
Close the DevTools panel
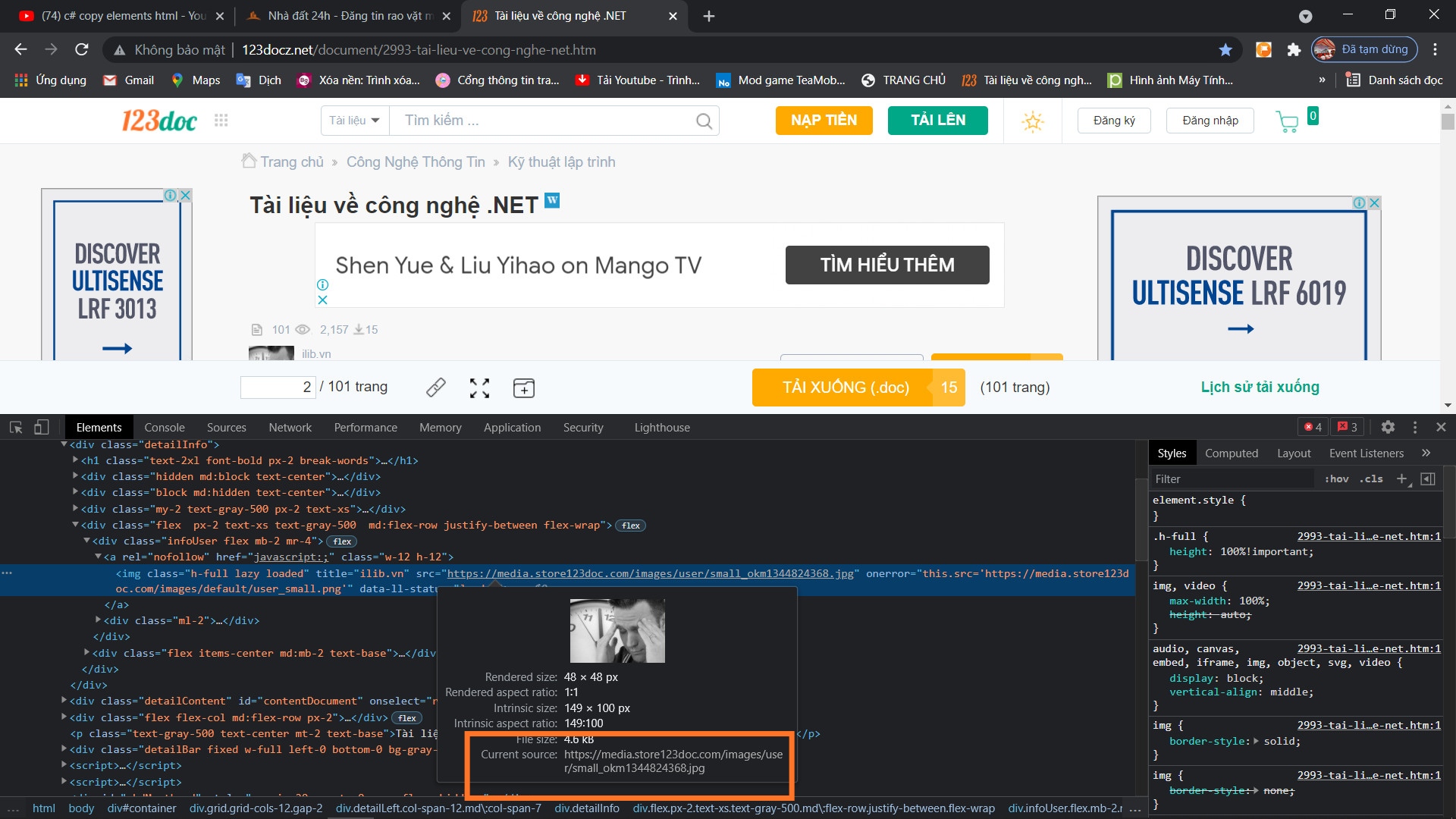(x=1441, y=427)
